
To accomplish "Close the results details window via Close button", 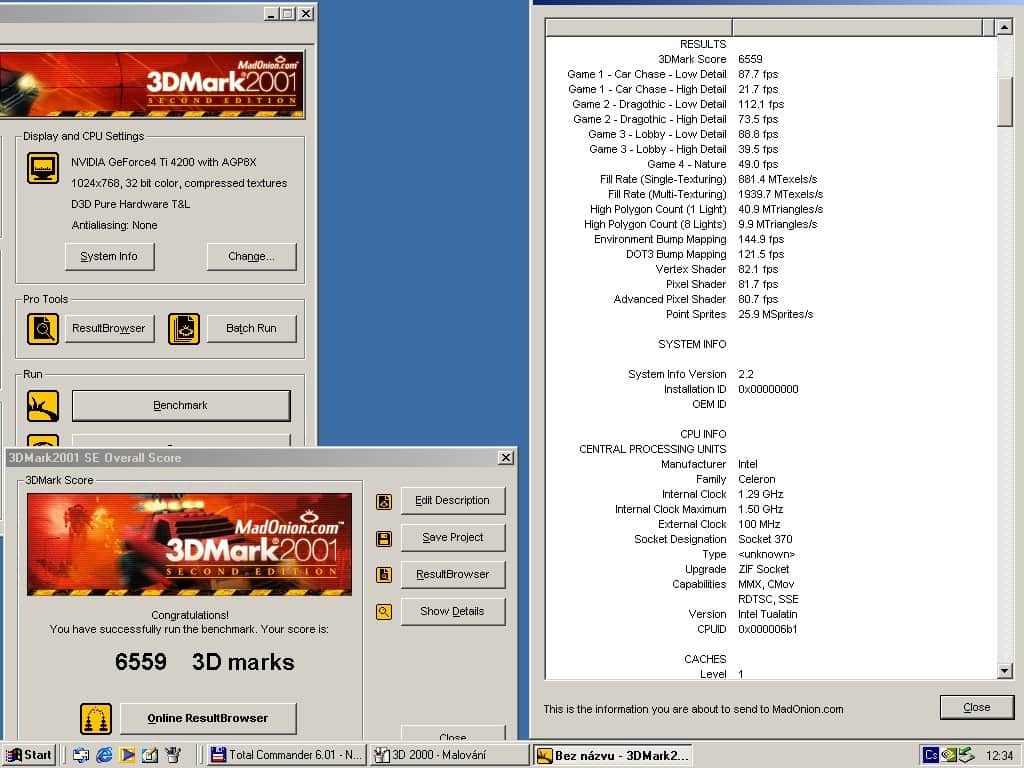I will pyautogui.click(x=976, y=707).
